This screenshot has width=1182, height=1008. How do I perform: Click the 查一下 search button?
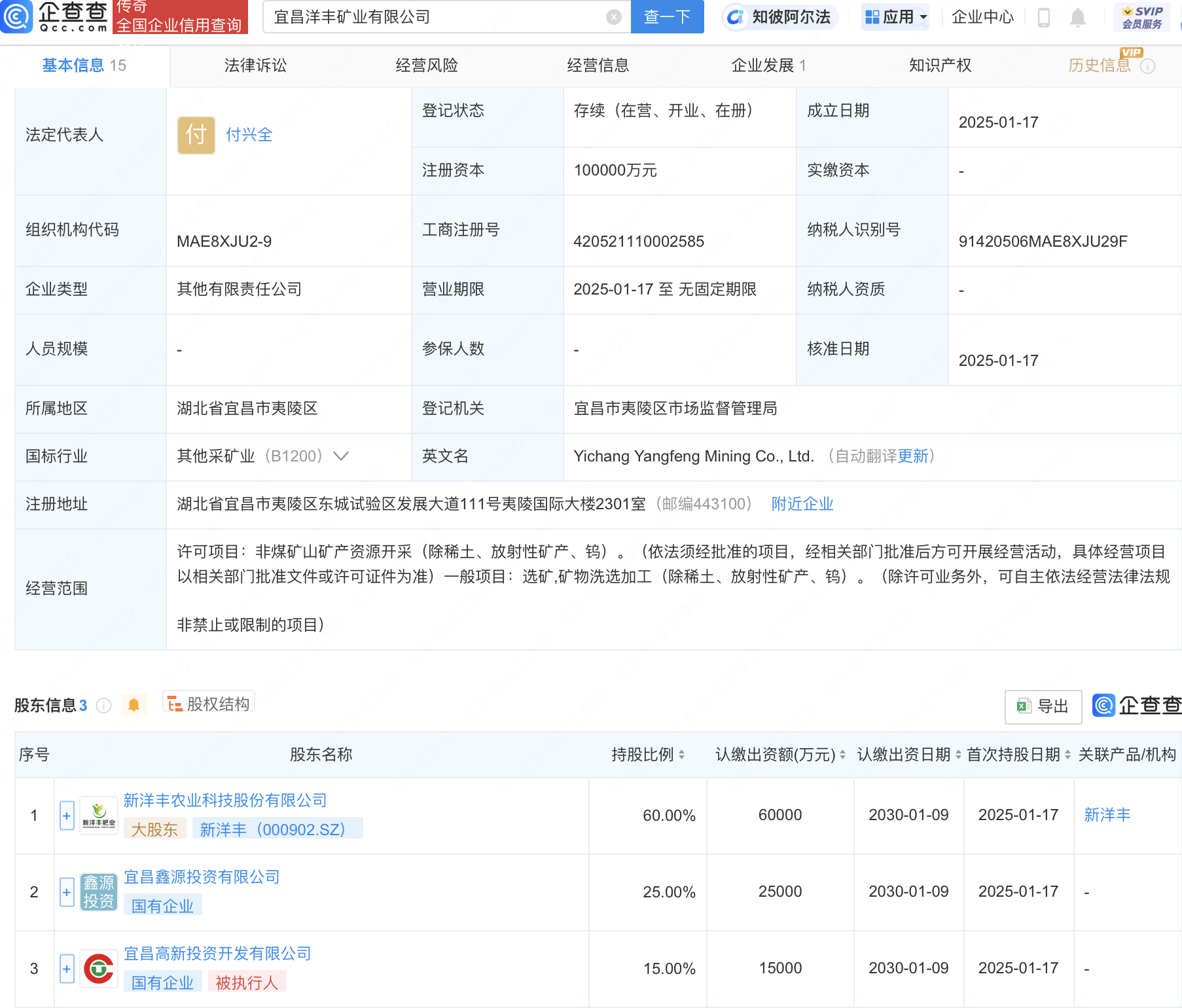(667, 17)
